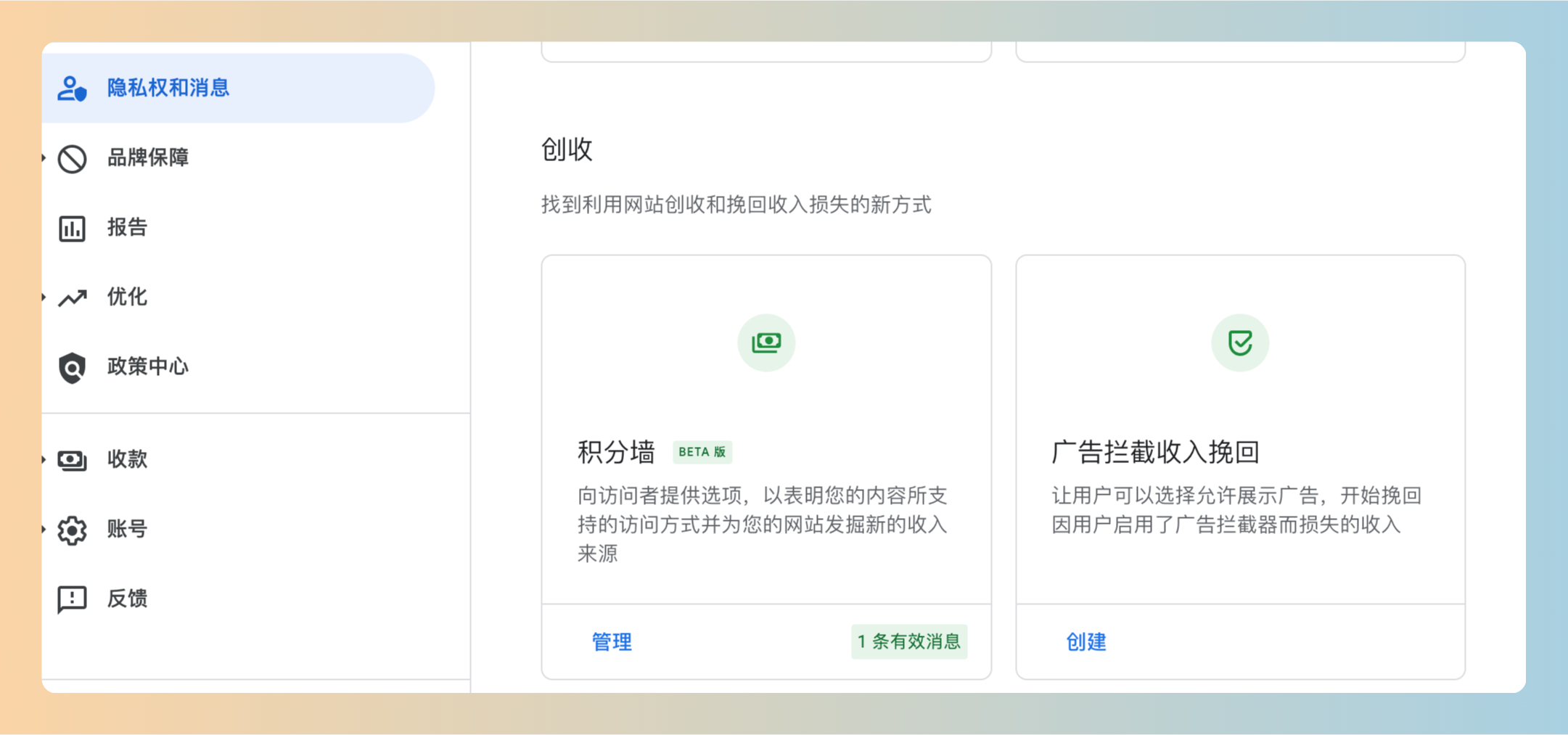Viewport: 1568px width, 735px height.
Task: Select the 隐私权和消息 menu item
Action: (168, 88)
